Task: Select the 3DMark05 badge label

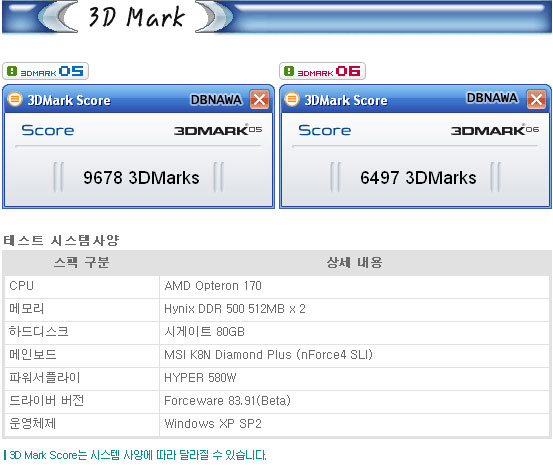Action: tap(45, 71)
